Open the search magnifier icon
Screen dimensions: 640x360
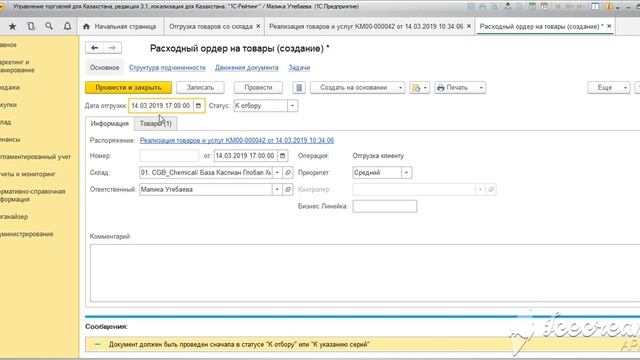pyautogui.click(x=49, y=27)
